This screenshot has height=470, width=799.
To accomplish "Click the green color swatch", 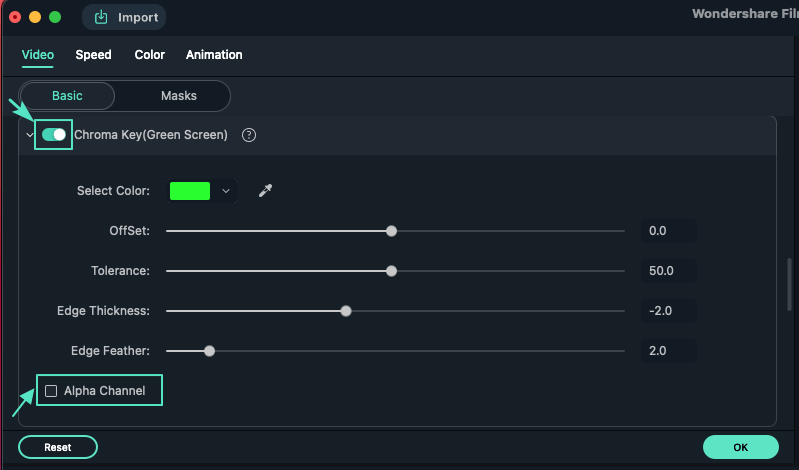I will click(190, 190).
